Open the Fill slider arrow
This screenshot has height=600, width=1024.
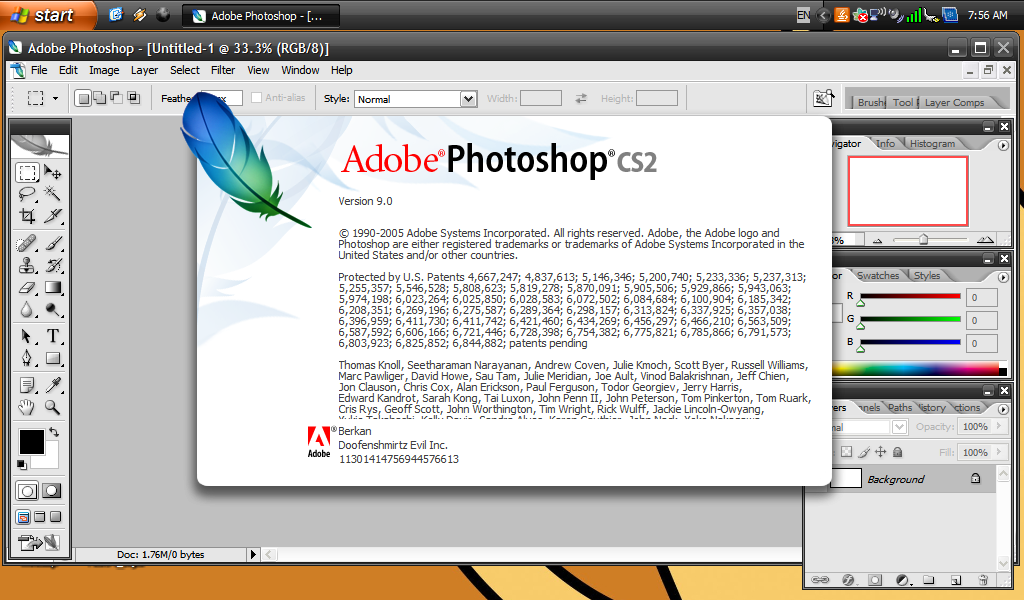point(999,452)
